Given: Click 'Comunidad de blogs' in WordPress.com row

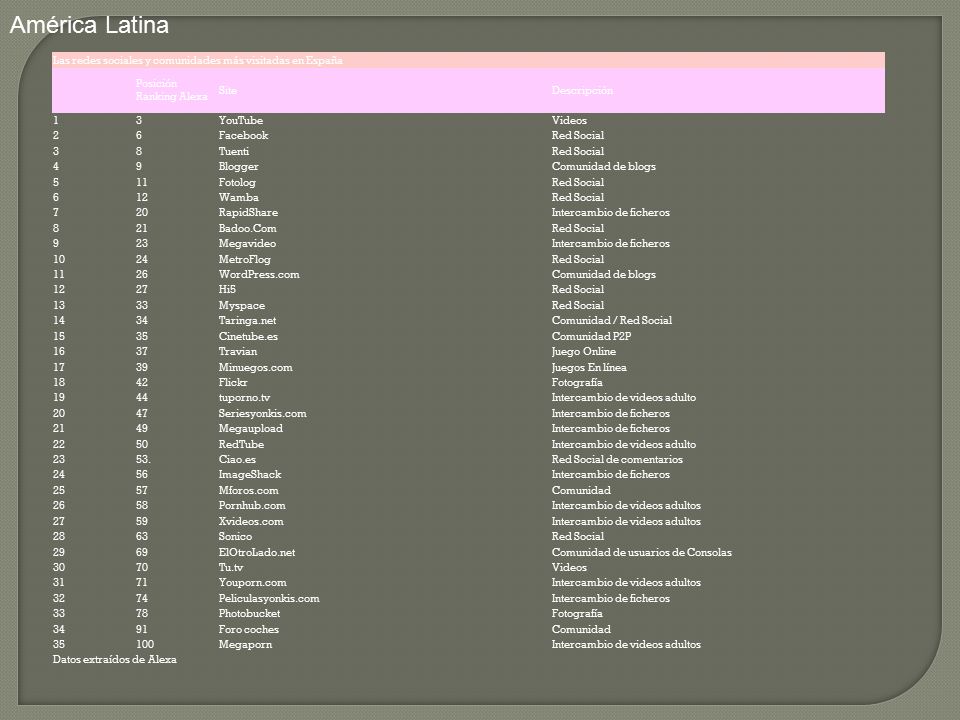Looking at the screenshot, I should click(603, 274).
